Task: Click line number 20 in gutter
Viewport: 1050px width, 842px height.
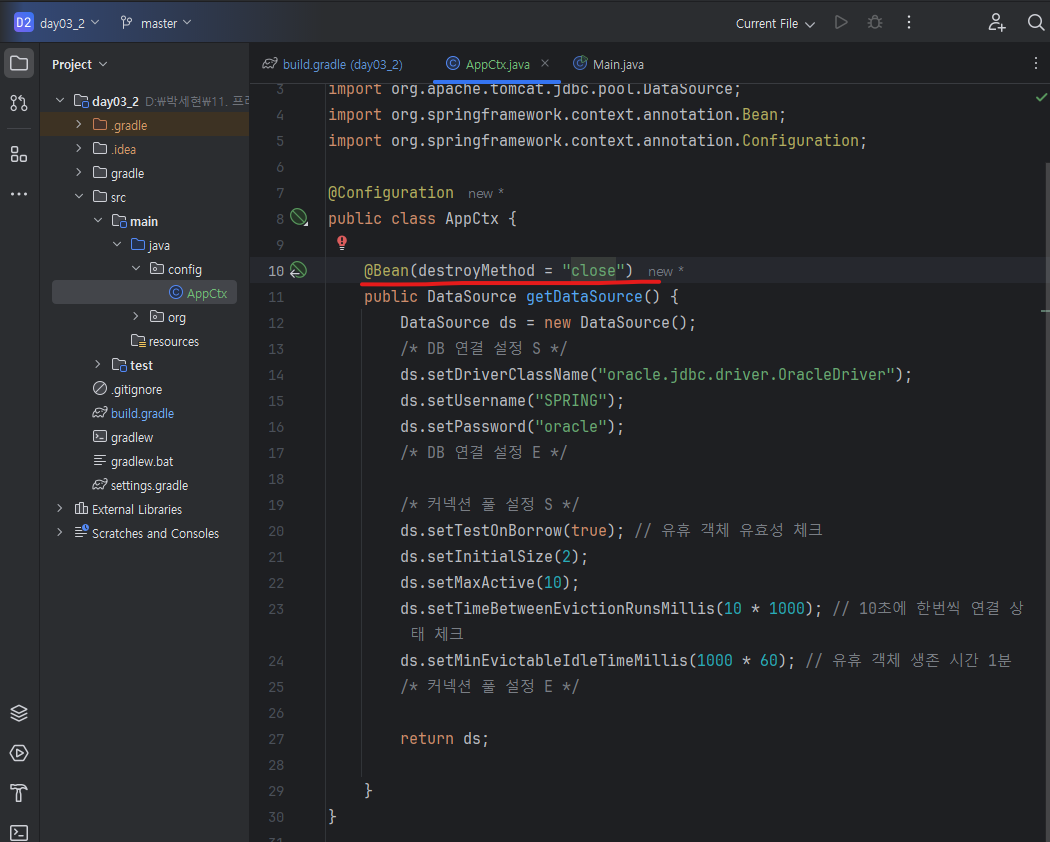Action: point(276,531)
